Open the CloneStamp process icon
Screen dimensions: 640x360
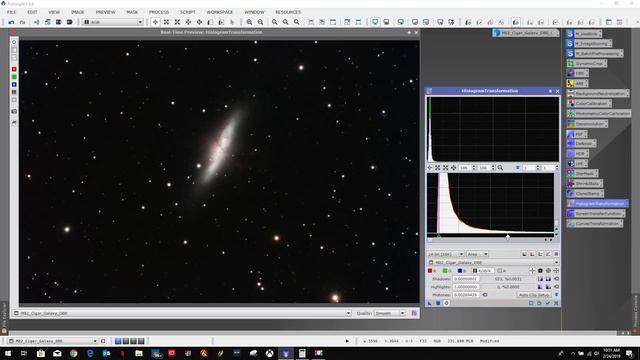coord(585,193)
